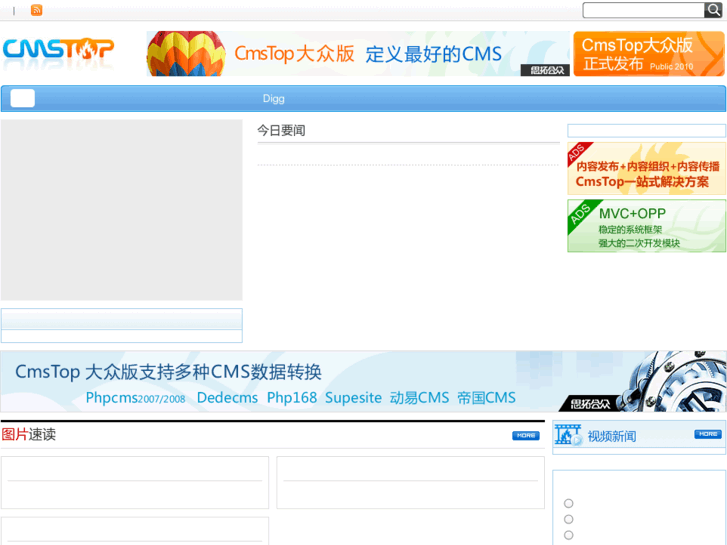Viewport: 727px width, 545px height.
Task: Click the large gray slideshow placeholder
Action: tap(121, 210)
